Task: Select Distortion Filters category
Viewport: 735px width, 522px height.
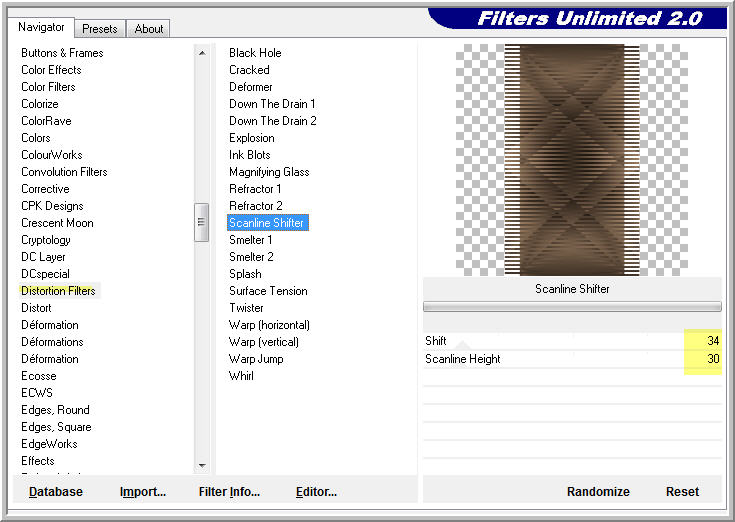Action: coord(59,291)
